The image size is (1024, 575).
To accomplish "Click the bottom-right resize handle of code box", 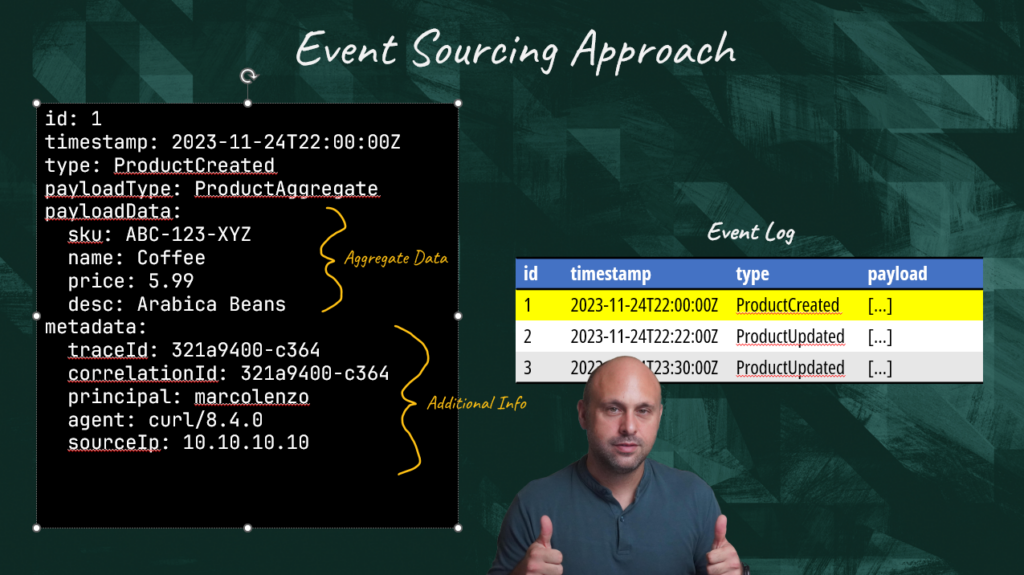I will click(458, 528).
